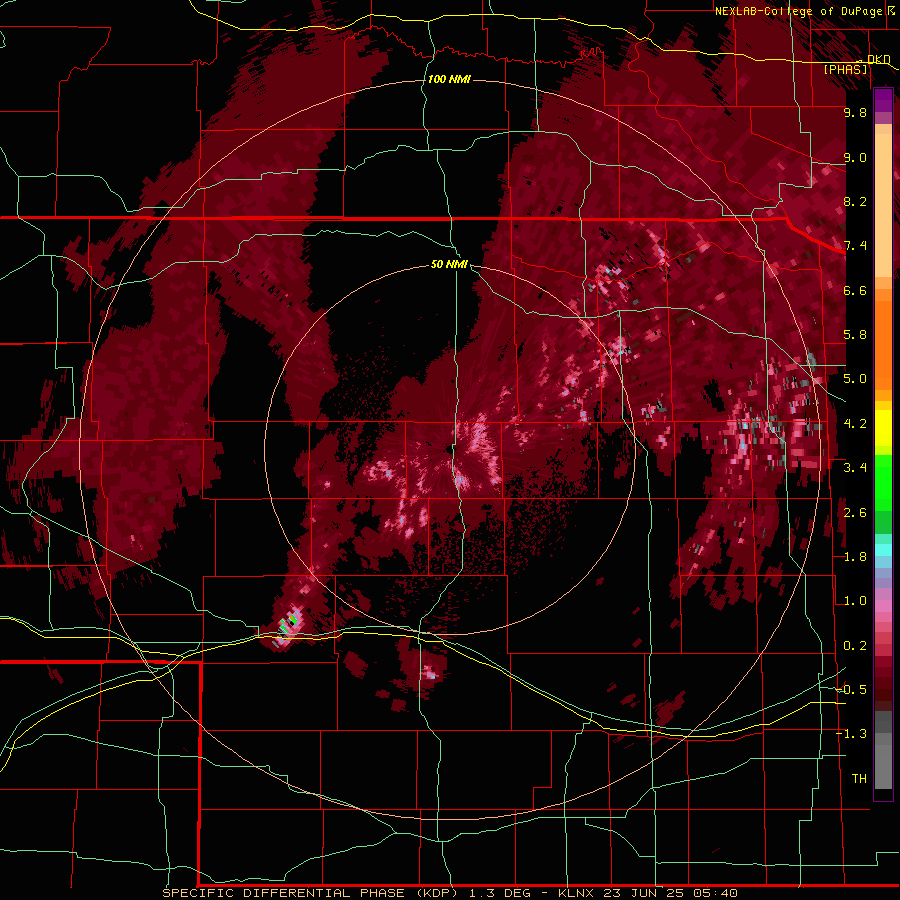
Task: Click the 2.6 color scale value
Action: point(855,513)
